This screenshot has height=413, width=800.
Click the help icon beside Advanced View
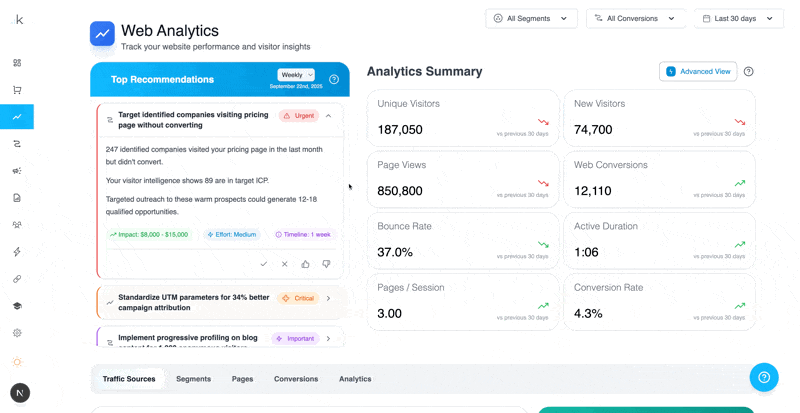point(748,72)
